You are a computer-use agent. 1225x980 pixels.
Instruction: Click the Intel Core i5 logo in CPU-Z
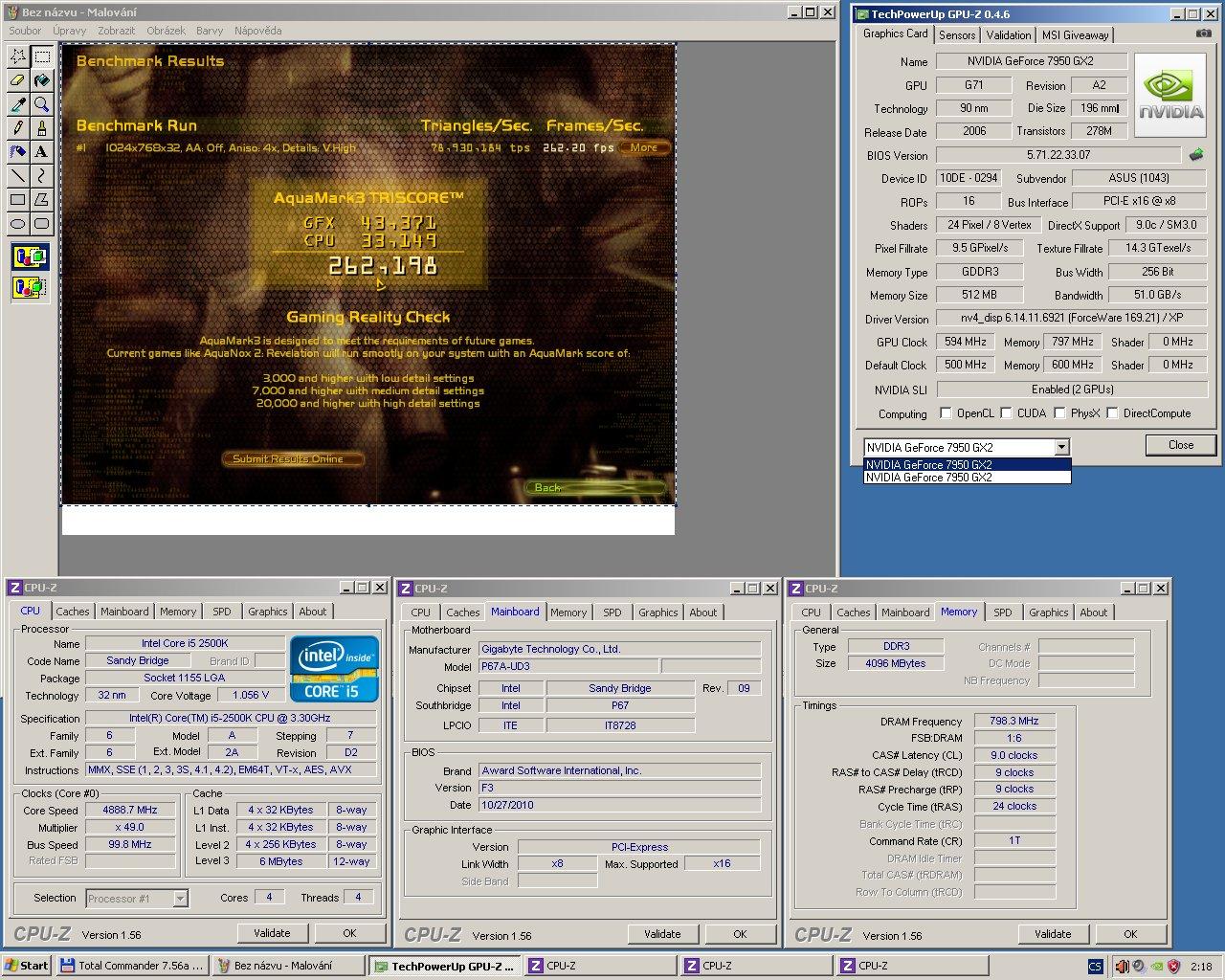click(x=335, y=668)
